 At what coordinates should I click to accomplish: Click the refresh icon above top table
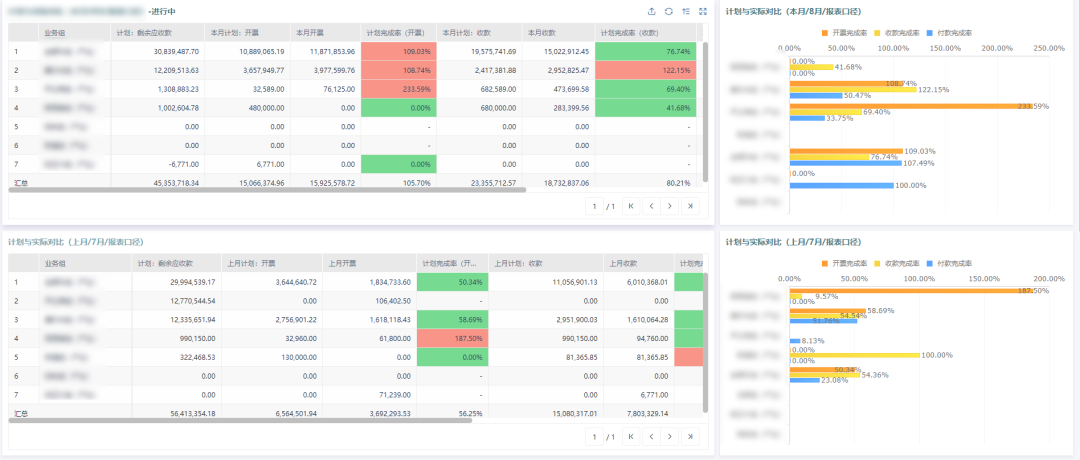tap(669, 11)
